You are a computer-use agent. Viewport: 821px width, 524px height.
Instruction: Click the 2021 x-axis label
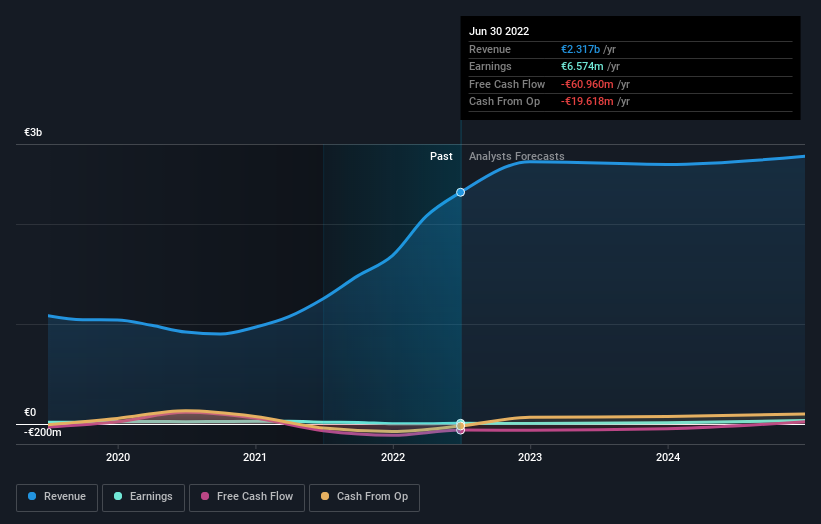(255, 457)
